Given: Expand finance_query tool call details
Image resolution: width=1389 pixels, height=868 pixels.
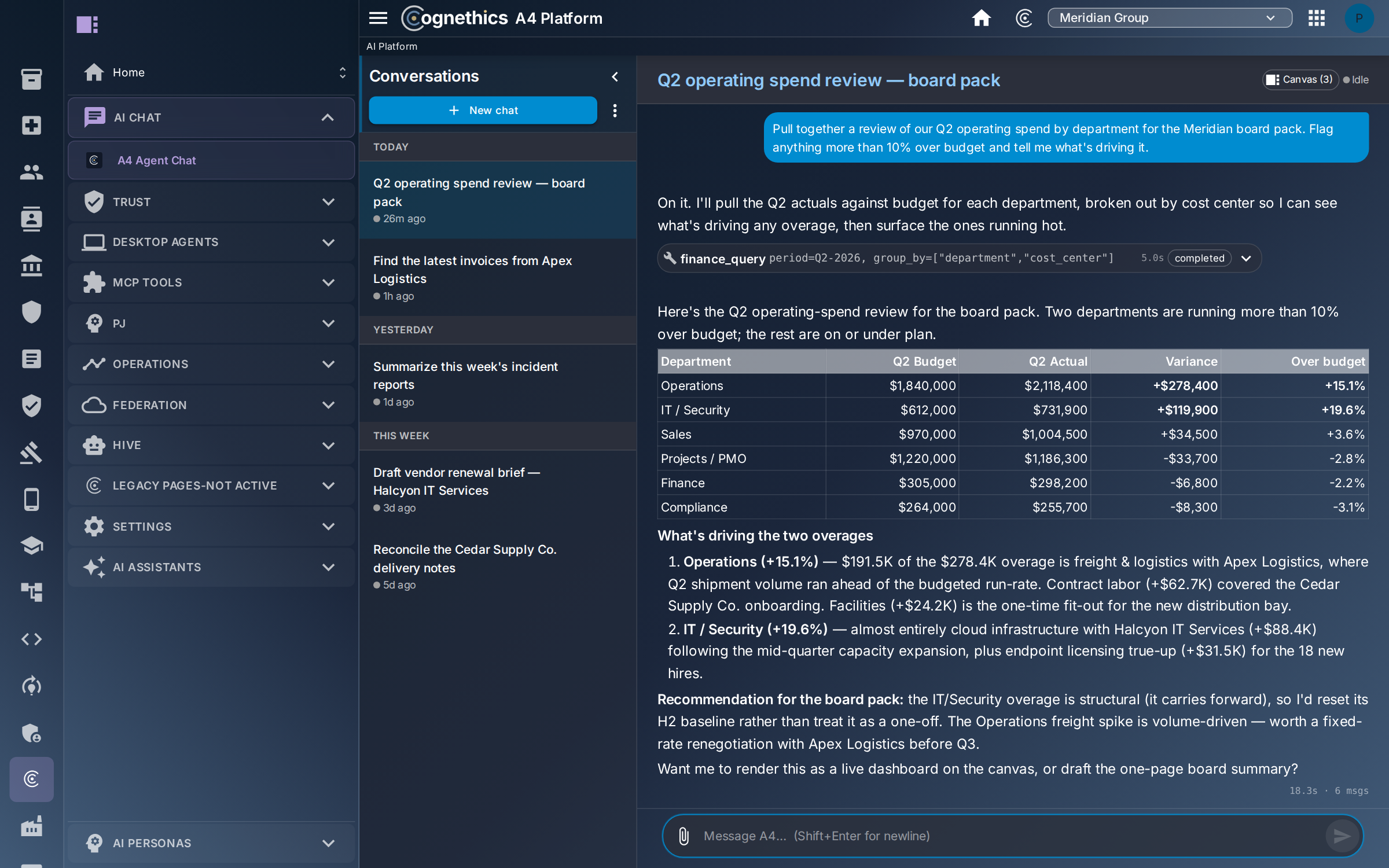Looking at the screenshot, I should point(1246,259).
